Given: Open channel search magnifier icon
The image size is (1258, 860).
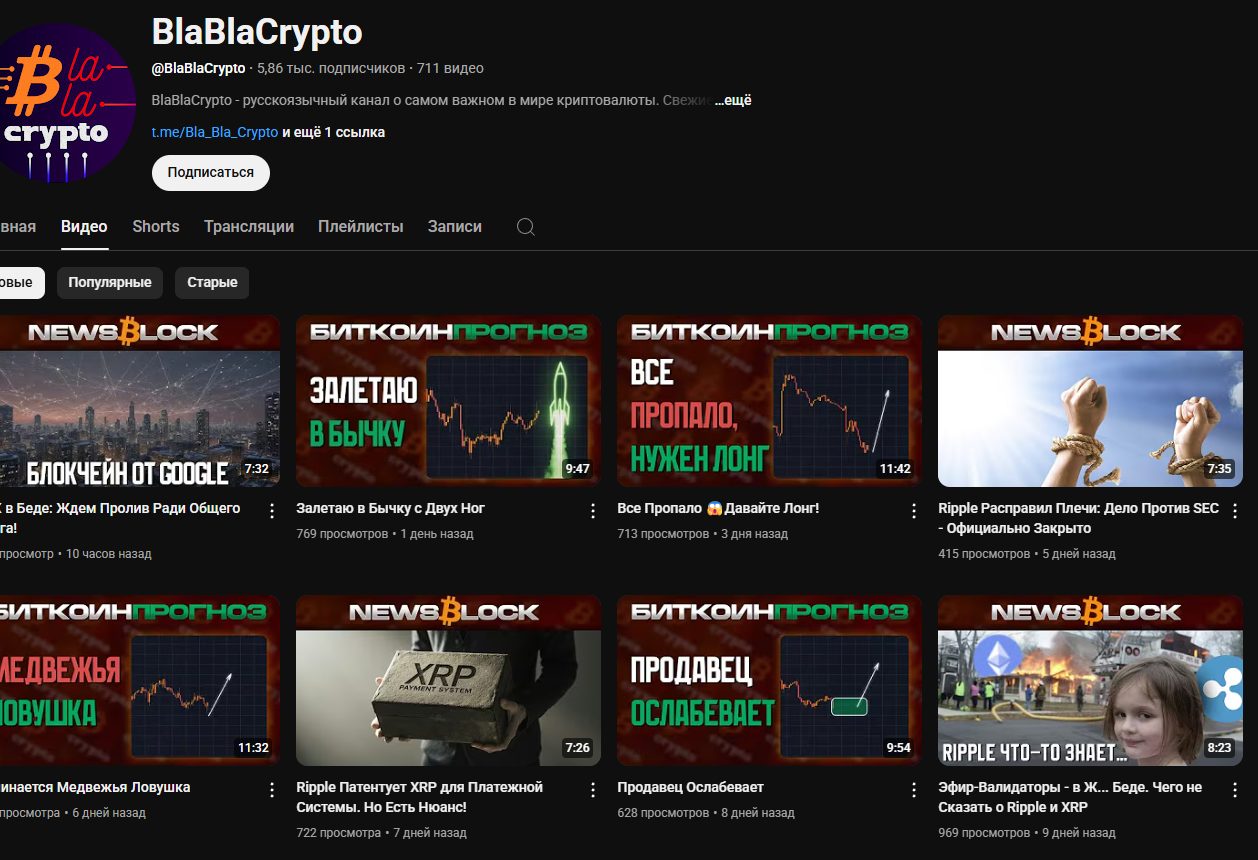Looking at the screenshot, I should tap(526, 227).
